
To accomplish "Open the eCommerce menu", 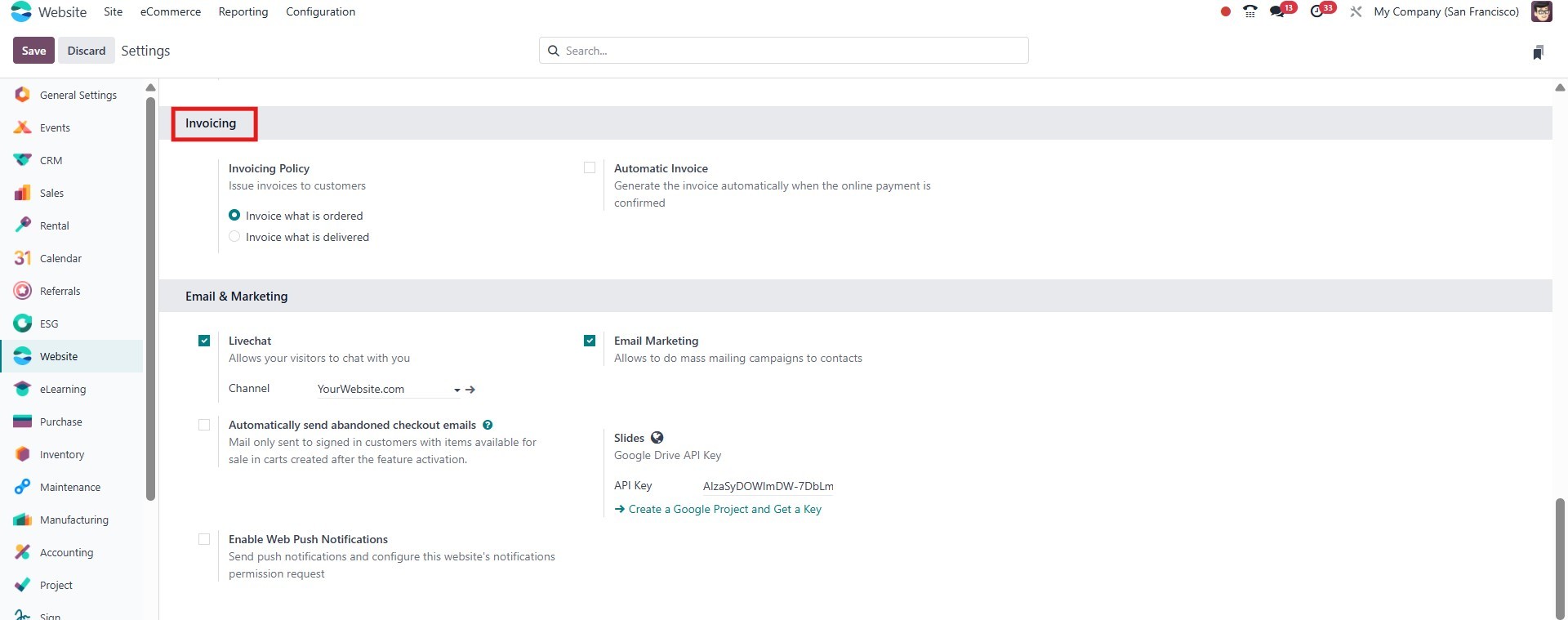I will click(171, 11).
